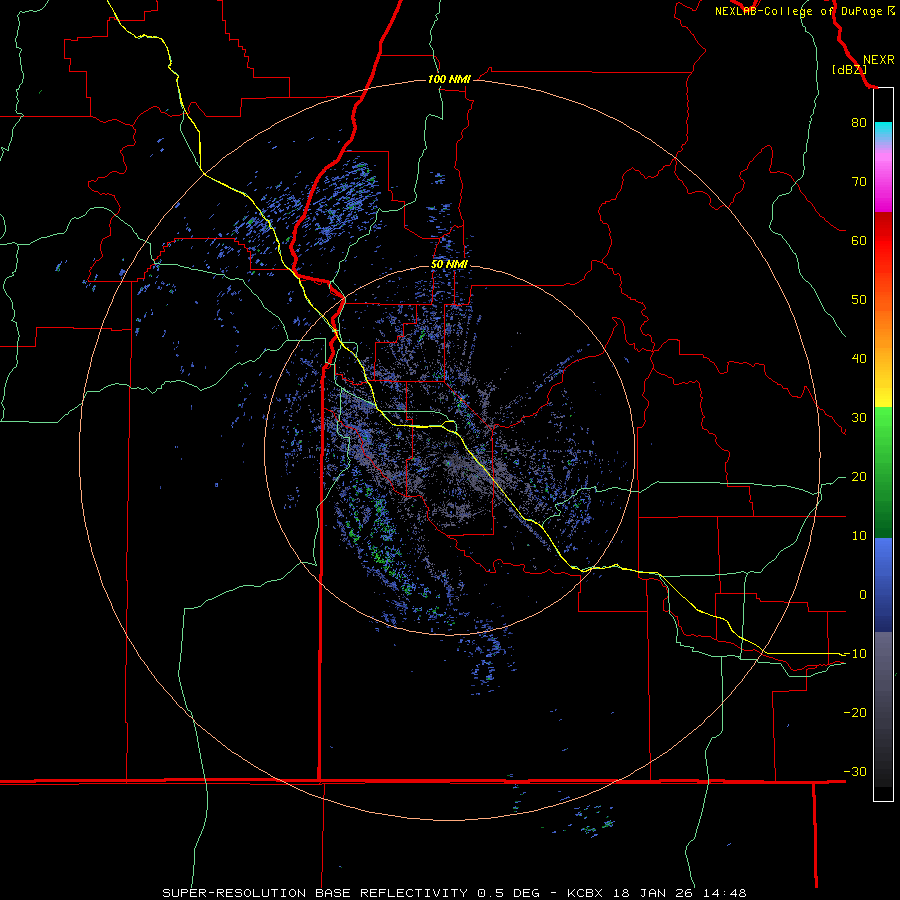Click the KCBX radar station identifier

(x=587, y=893)
